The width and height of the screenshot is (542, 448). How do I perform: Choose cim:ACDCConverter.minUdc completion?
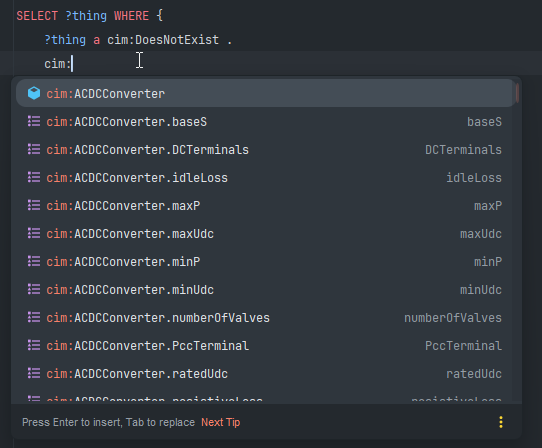[265, 290]
